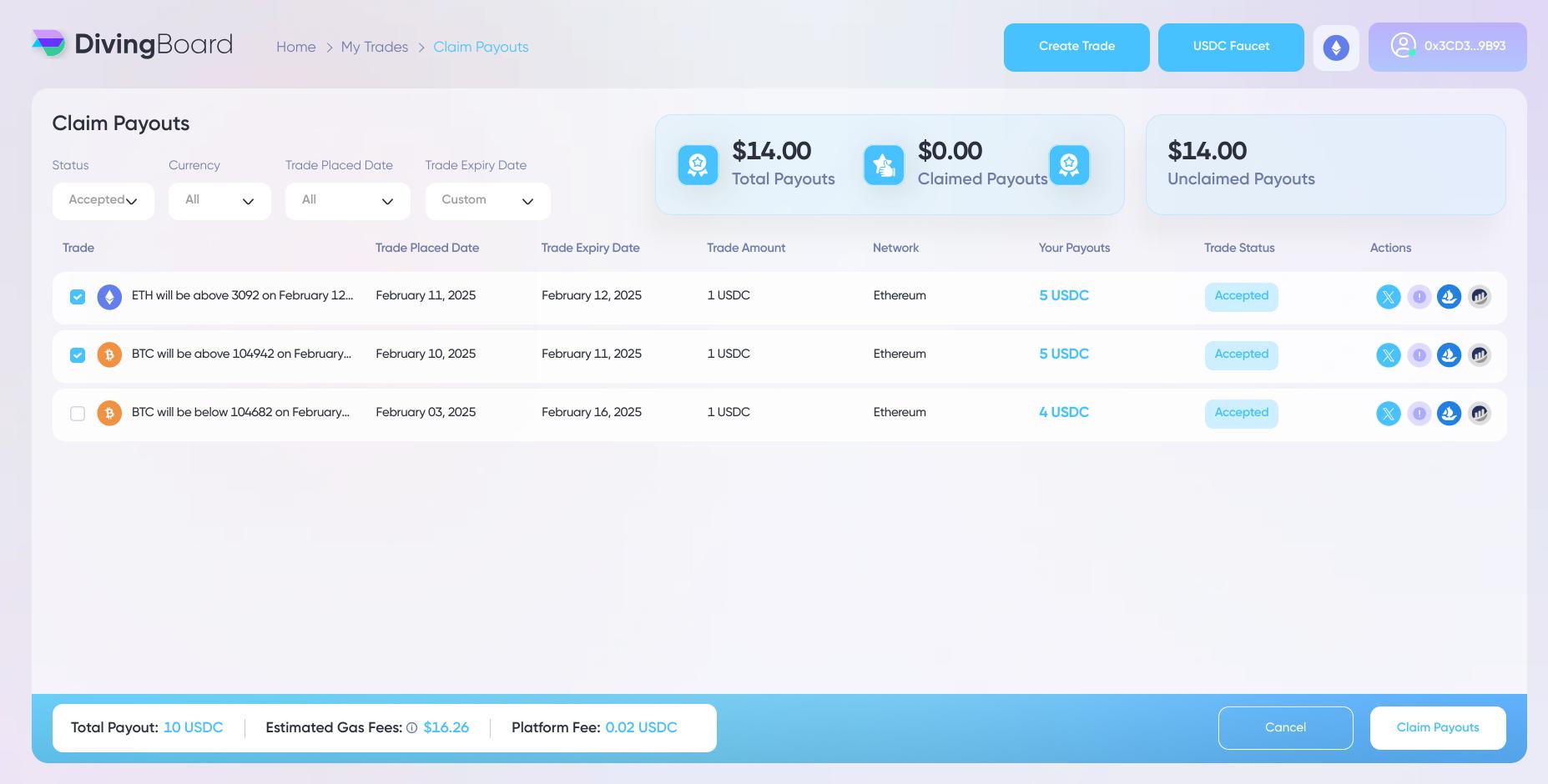Viewport: 1548px width, 784px height.
Task: Click the Ethereum network icon in the header
Action: point(1335,48)
